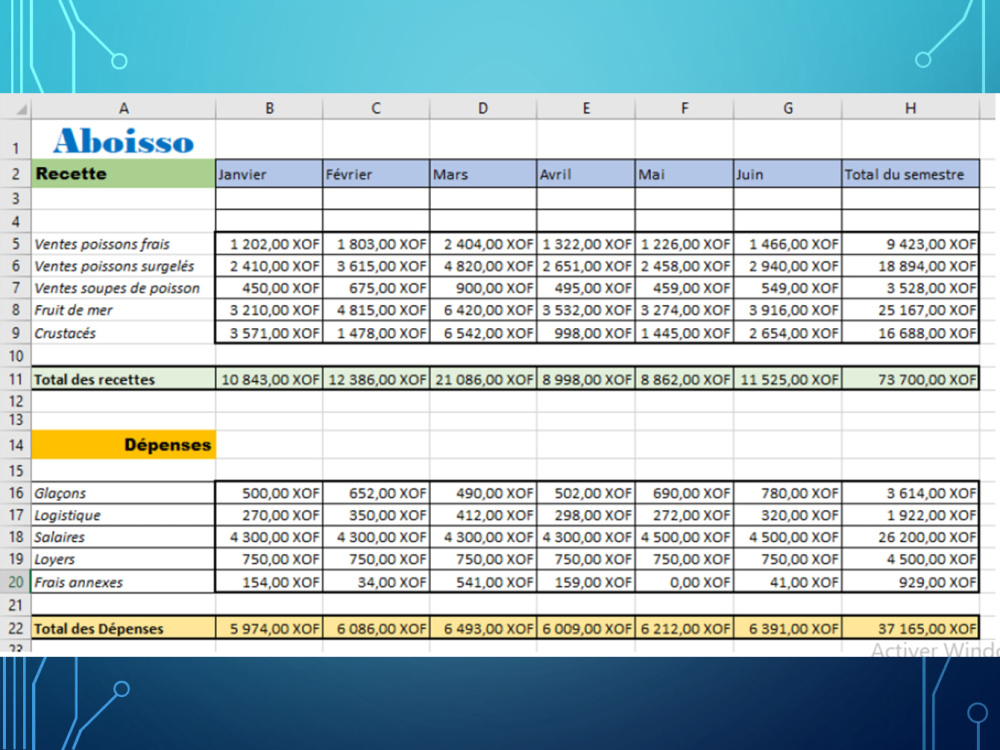Click cell with 6 420,00 XOF
The width and height of the screenshot is (1000, 750).
tap(483, 311)
